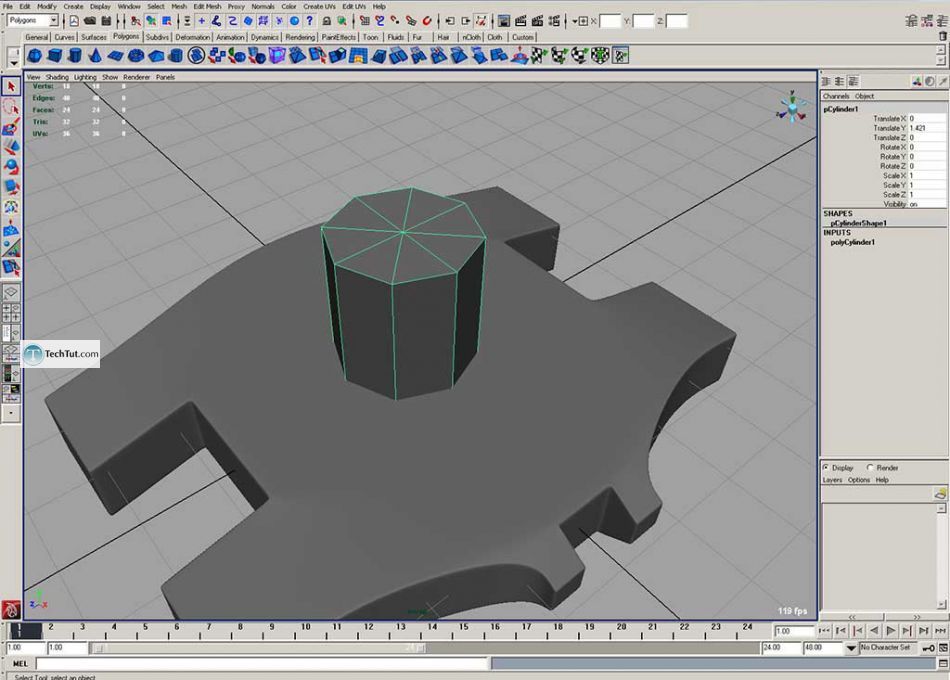The width and height of the screenshot is (950, 680).
Task: Toggle show Channel Box button top right
Action: click(x=942, y=21)
